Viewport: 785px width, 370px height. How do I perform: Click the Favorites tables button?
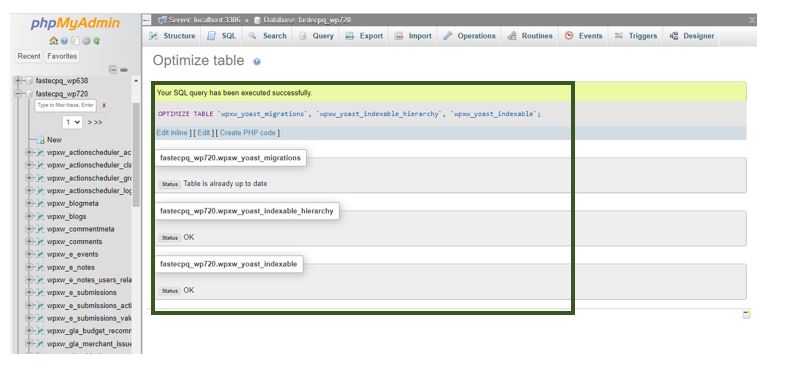62,57
